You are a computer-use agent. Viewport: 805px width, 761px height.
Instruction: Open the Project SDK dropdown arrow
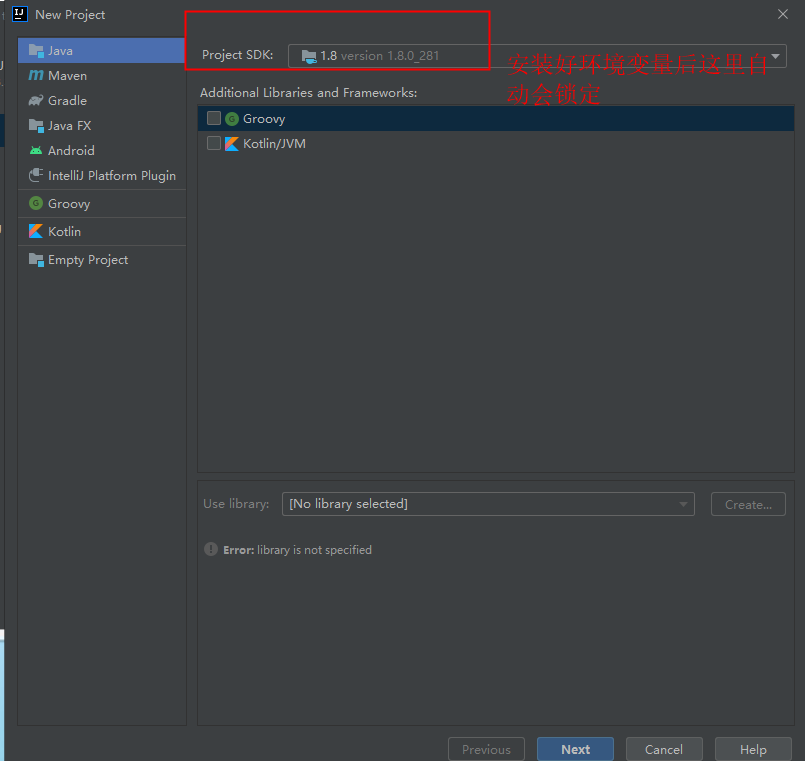776,55
